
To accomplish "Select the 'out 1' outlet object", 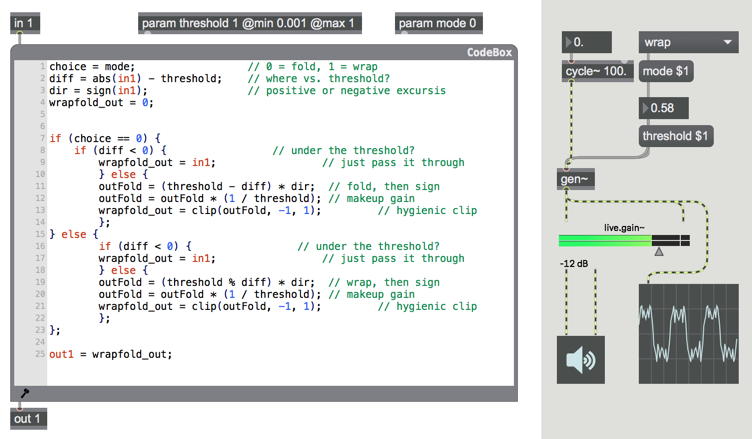I will pos(29,419).
